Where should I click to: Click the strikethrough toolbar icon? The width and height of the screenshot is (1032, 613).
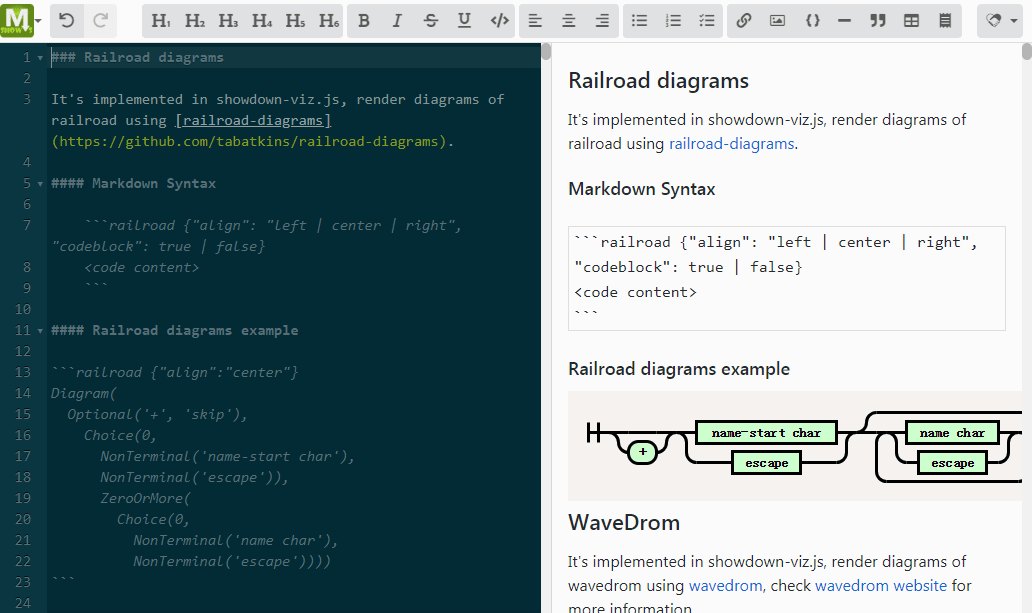click(x=431, y=20)
